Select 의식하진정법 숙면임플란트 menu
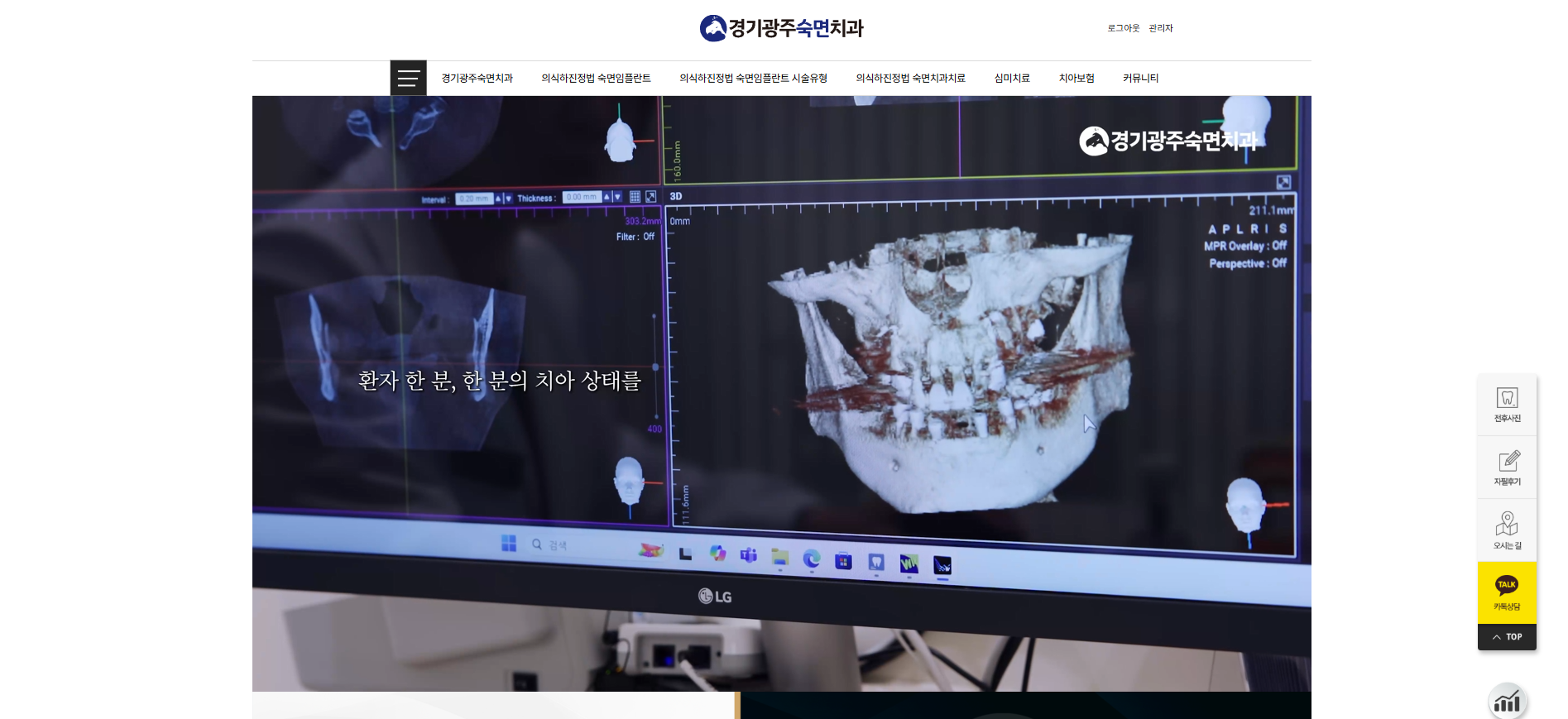Viewport: 1568px width, 719px height. click(x=596, y=79)
